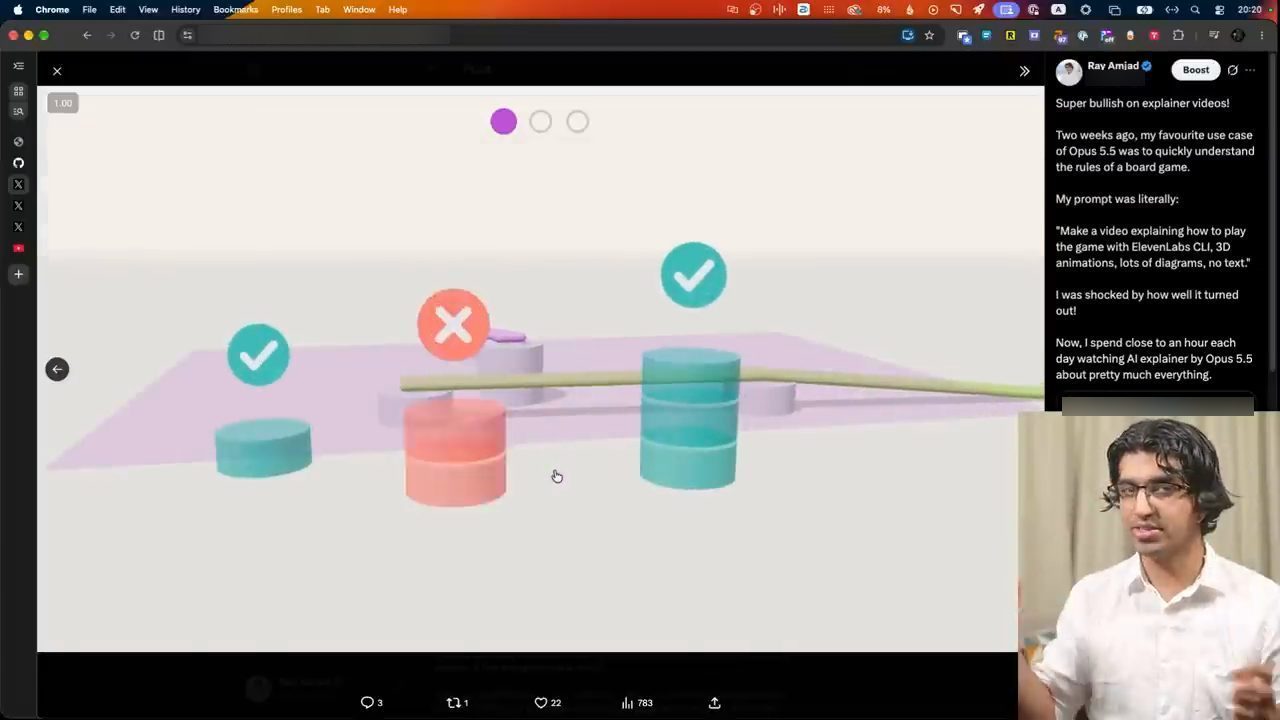Open the Bookmarks menu
The image size is (1280, 720).
coord(235,9)
